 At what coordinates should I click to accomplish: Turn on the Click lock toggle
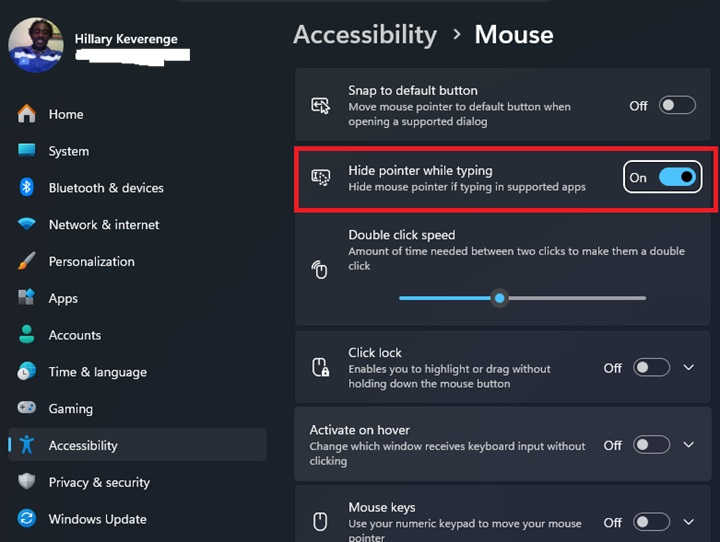coord(651,367)
